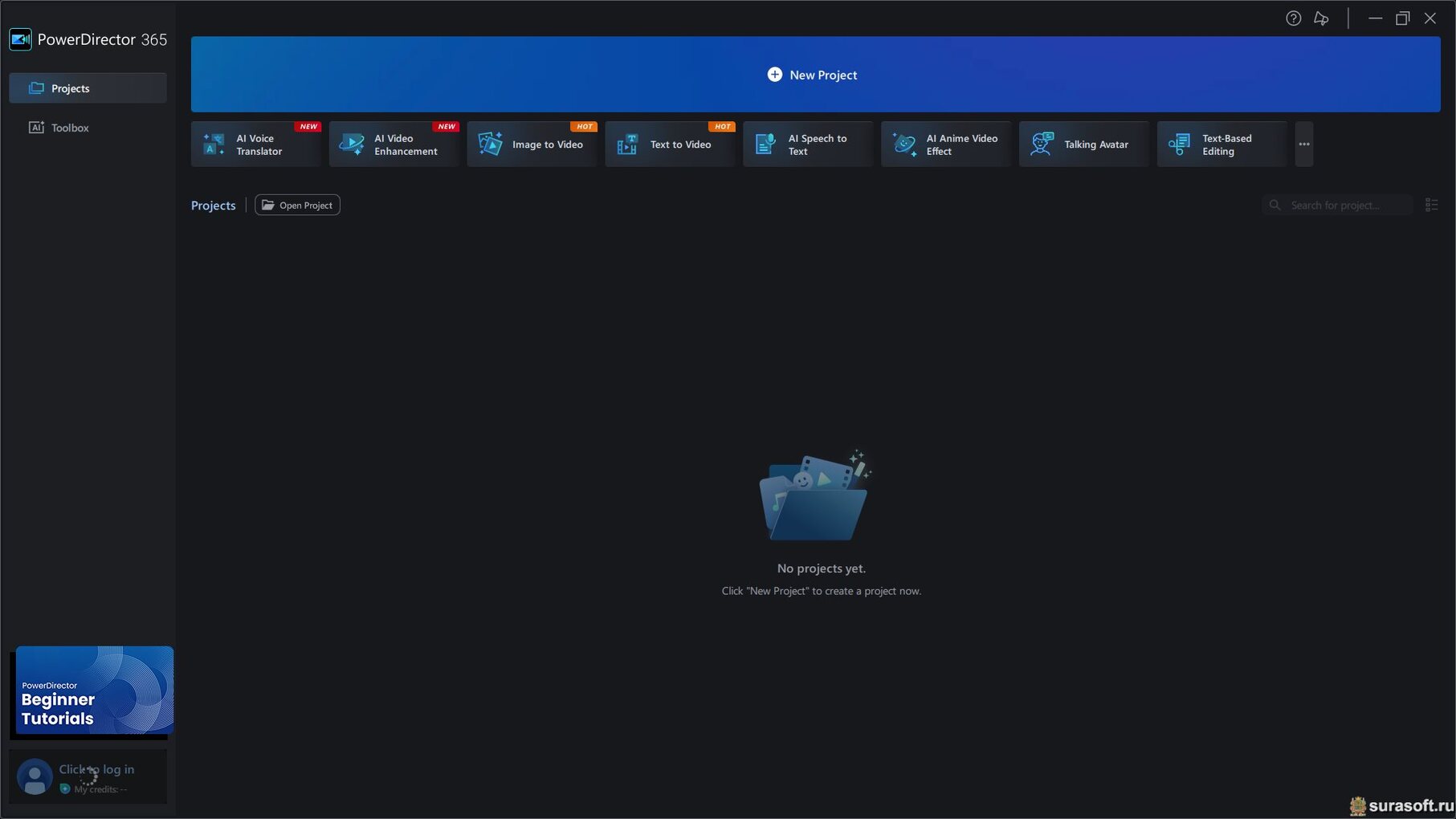Click the 'My credits: --' text
Screen dimensions: 1456x819
tap(100, 789)
